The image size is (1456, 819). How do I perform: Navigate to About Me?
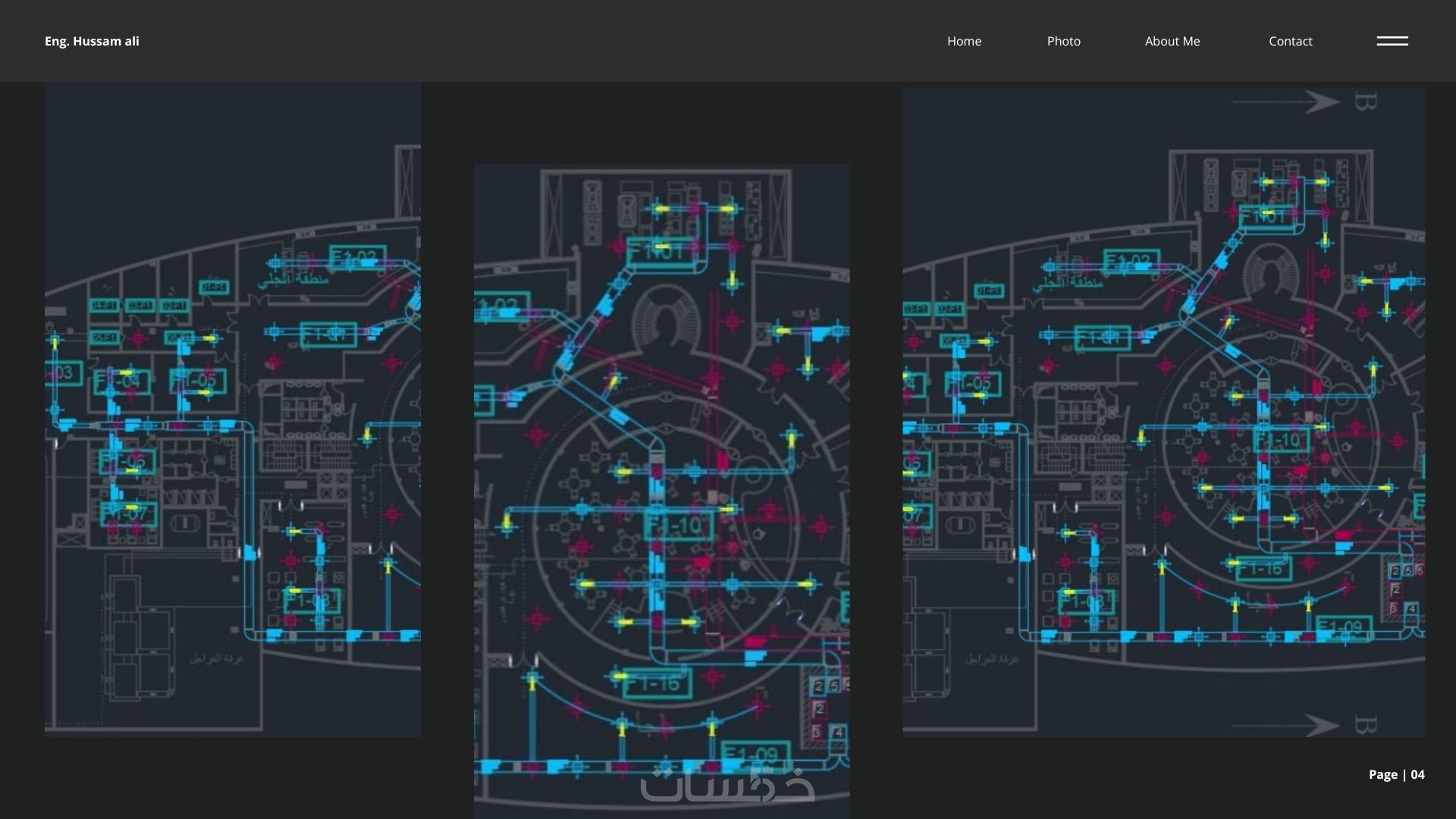(x=1172, y=41)
